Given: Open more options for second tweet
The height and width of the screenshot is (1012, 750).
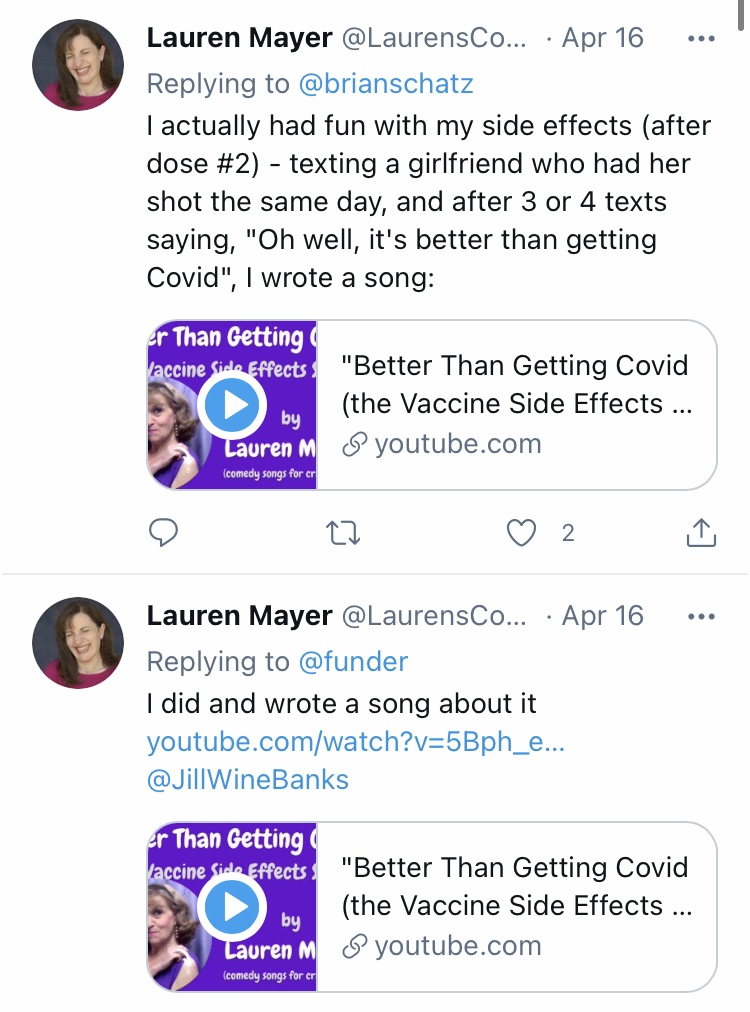Looking at the screenshot, I should [x=701, y=616].
